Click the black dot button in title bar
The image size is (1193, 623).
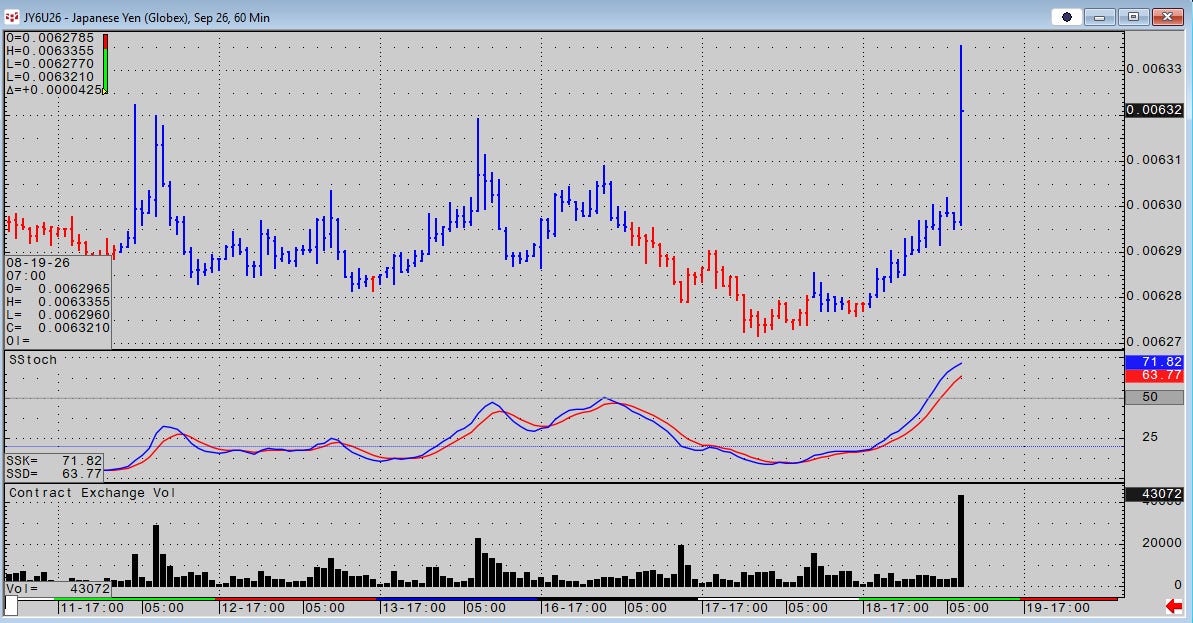click(x=1067, y=17)
